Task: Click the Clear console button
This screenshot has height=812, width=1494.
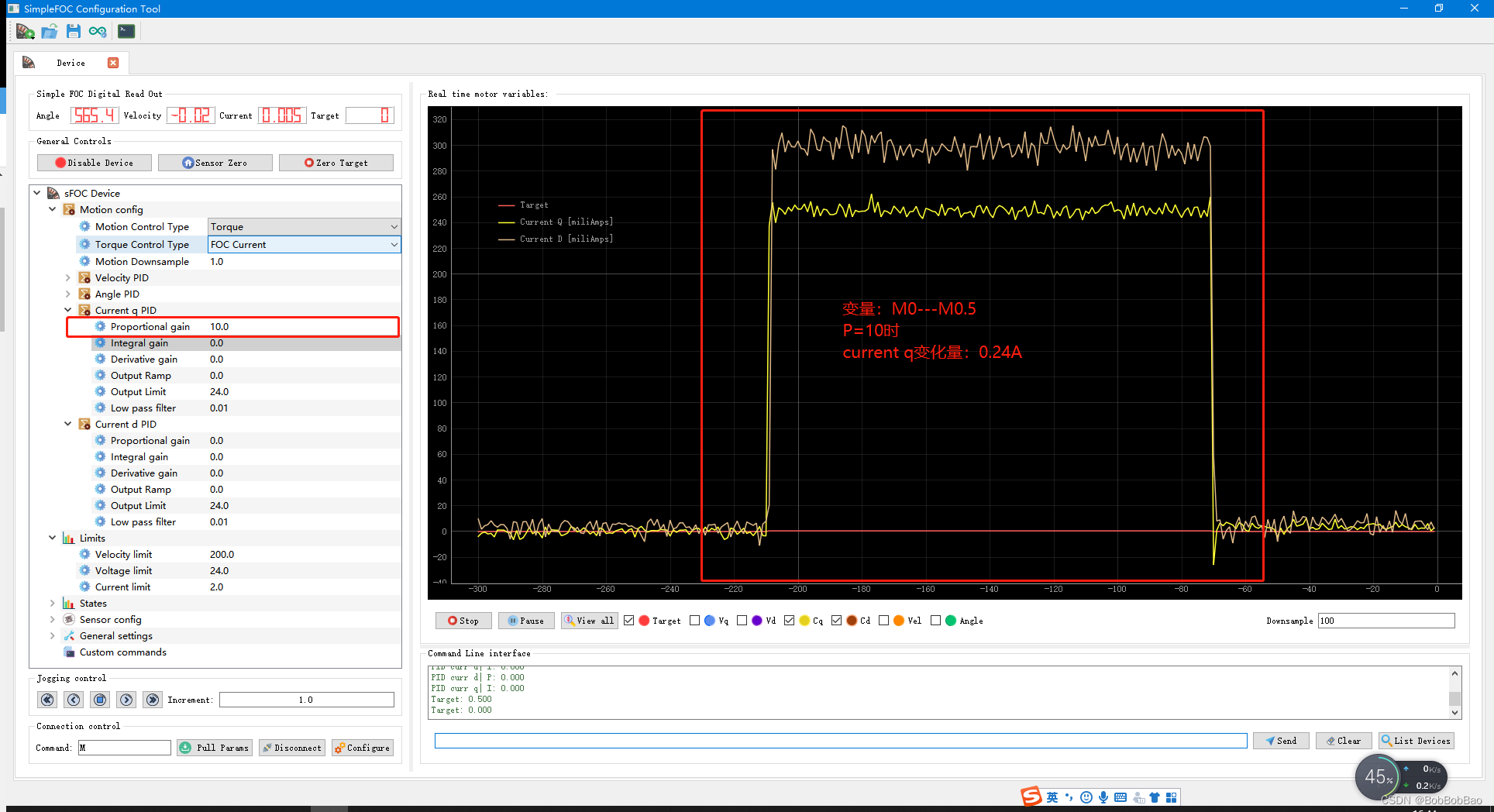Action: click(x=1344, y=741)
